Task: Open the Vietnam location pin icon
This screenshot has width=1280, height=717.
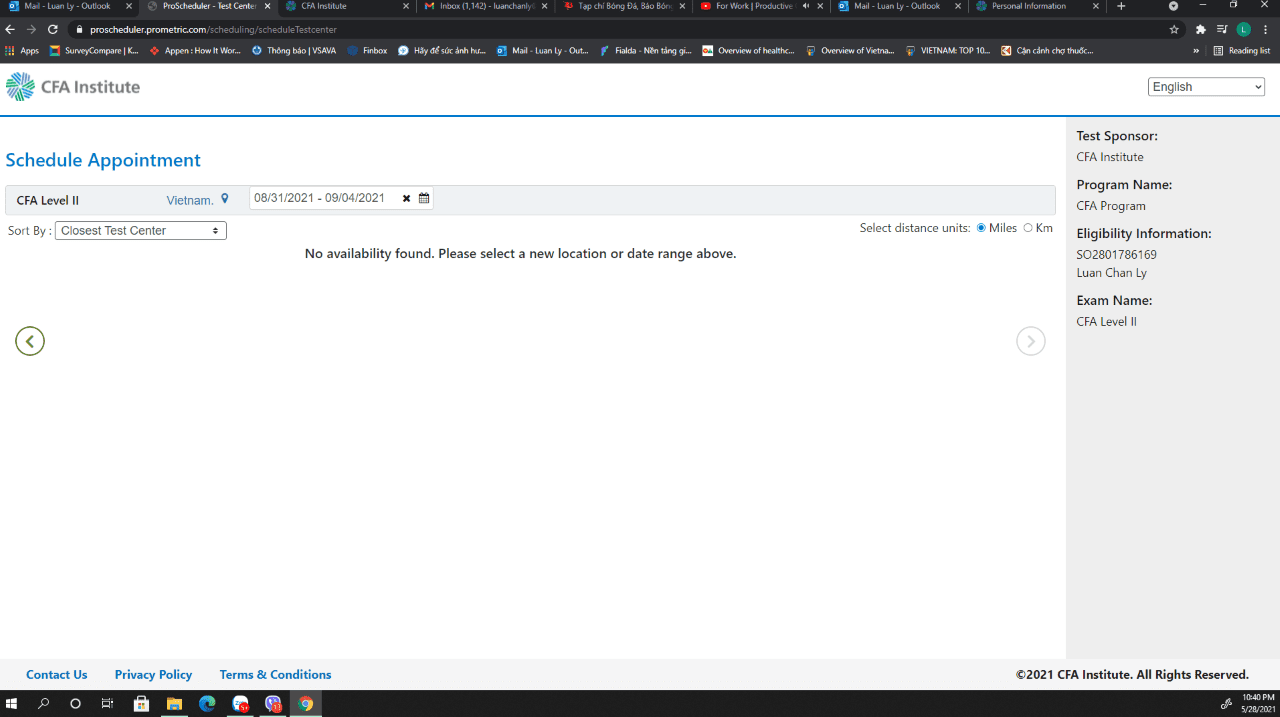Action: pyautogui.click(x=225, y=199)
